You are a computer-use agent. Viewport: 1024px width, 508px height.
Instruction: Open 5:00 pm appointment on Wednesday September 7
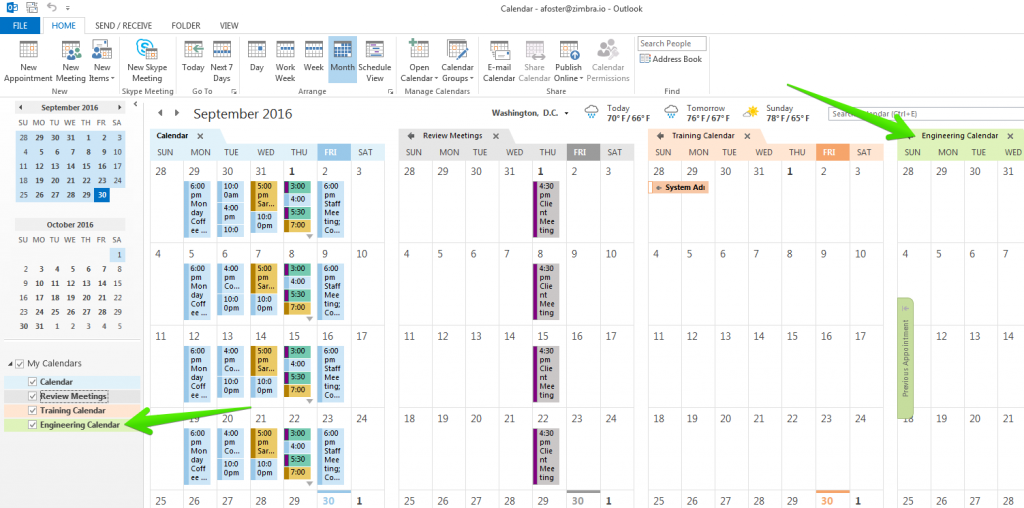[264, 281]
